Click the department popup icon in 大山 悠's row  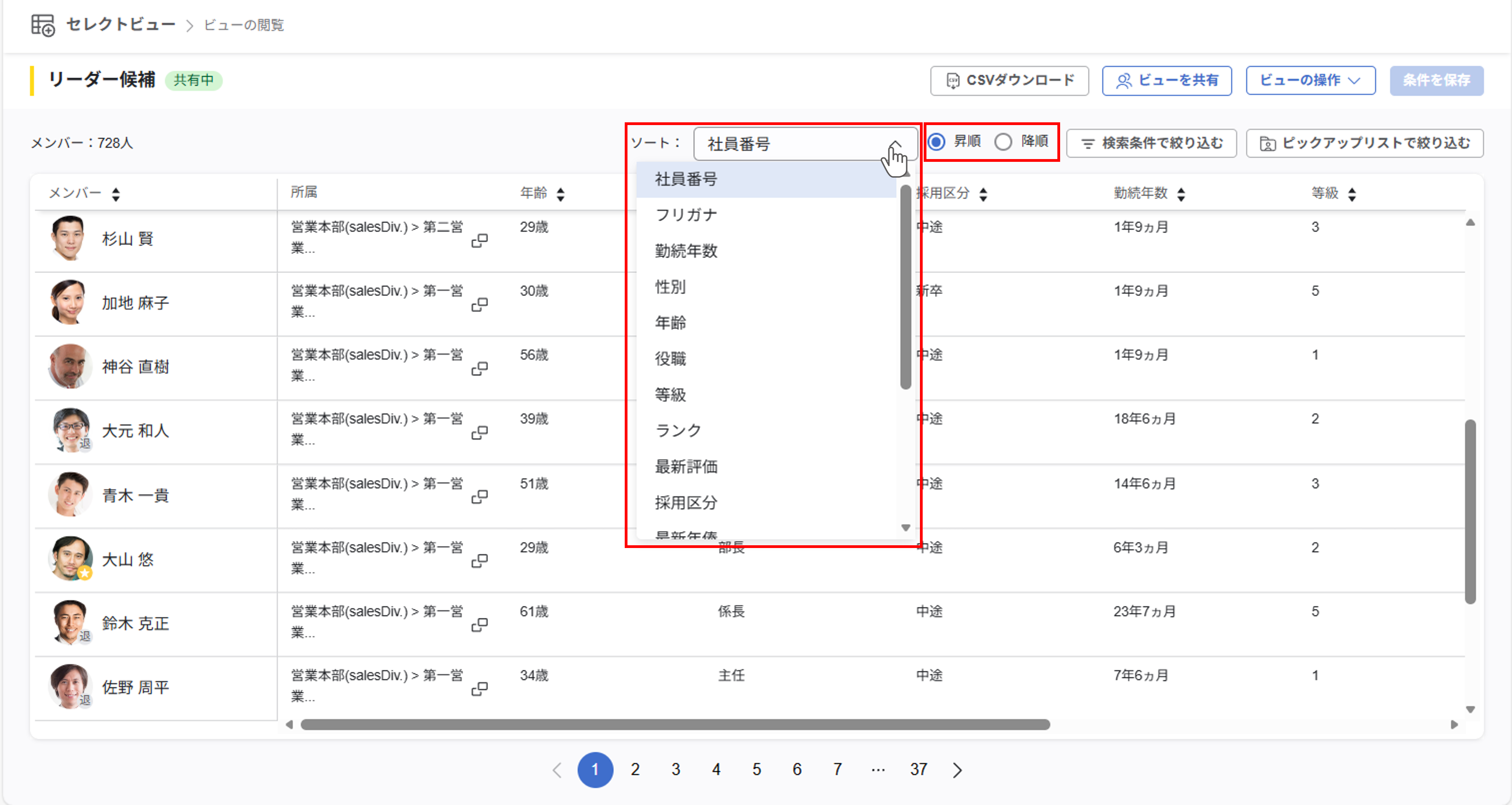tap(479, 561)
